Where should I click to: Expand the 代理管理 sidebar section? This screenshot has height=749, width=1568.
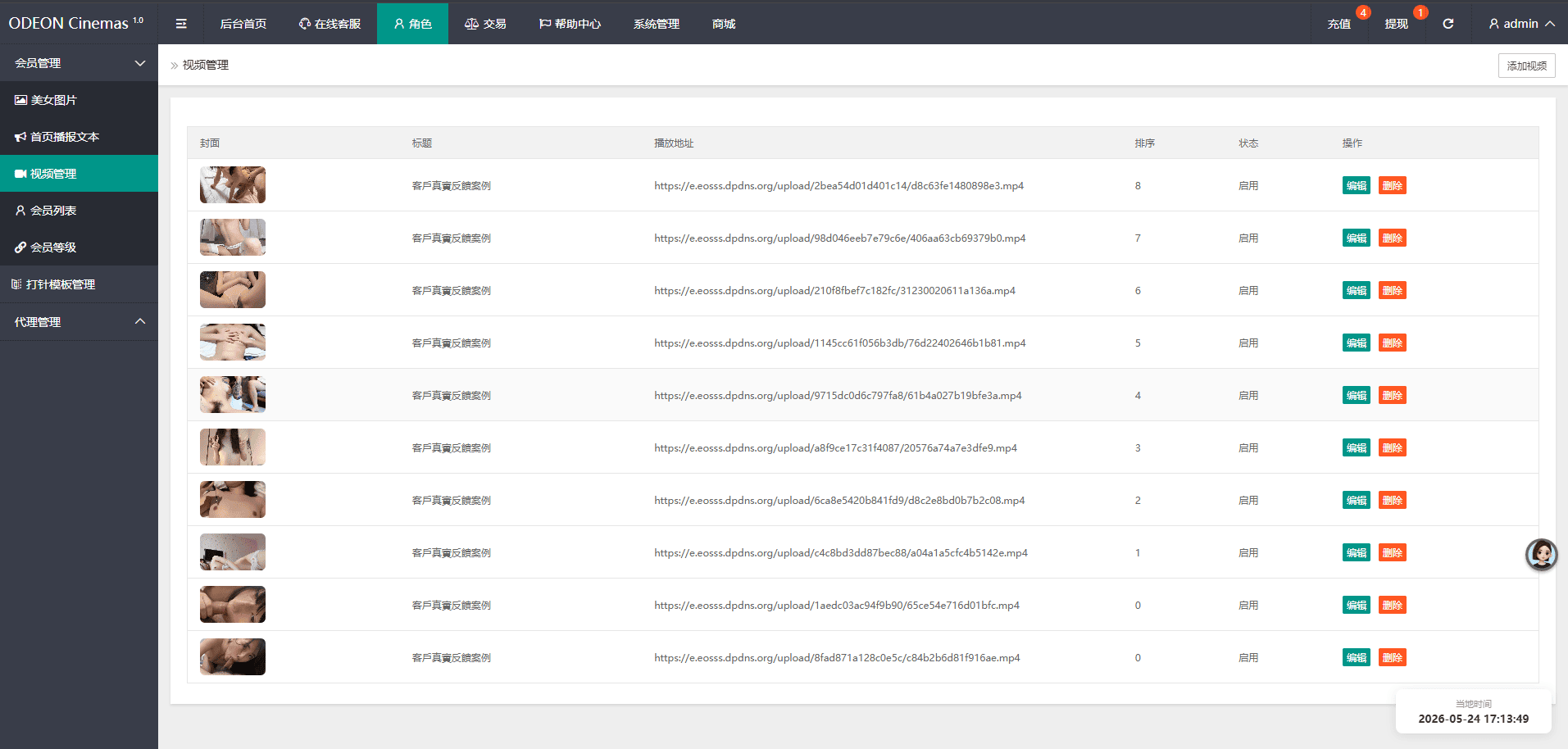[x=79, y=322]
